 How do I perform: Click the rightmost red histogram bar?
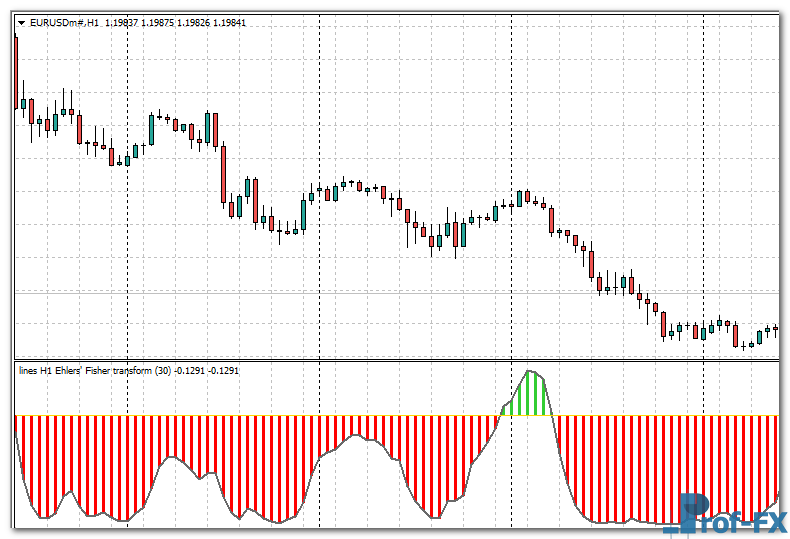coord(775,458)
